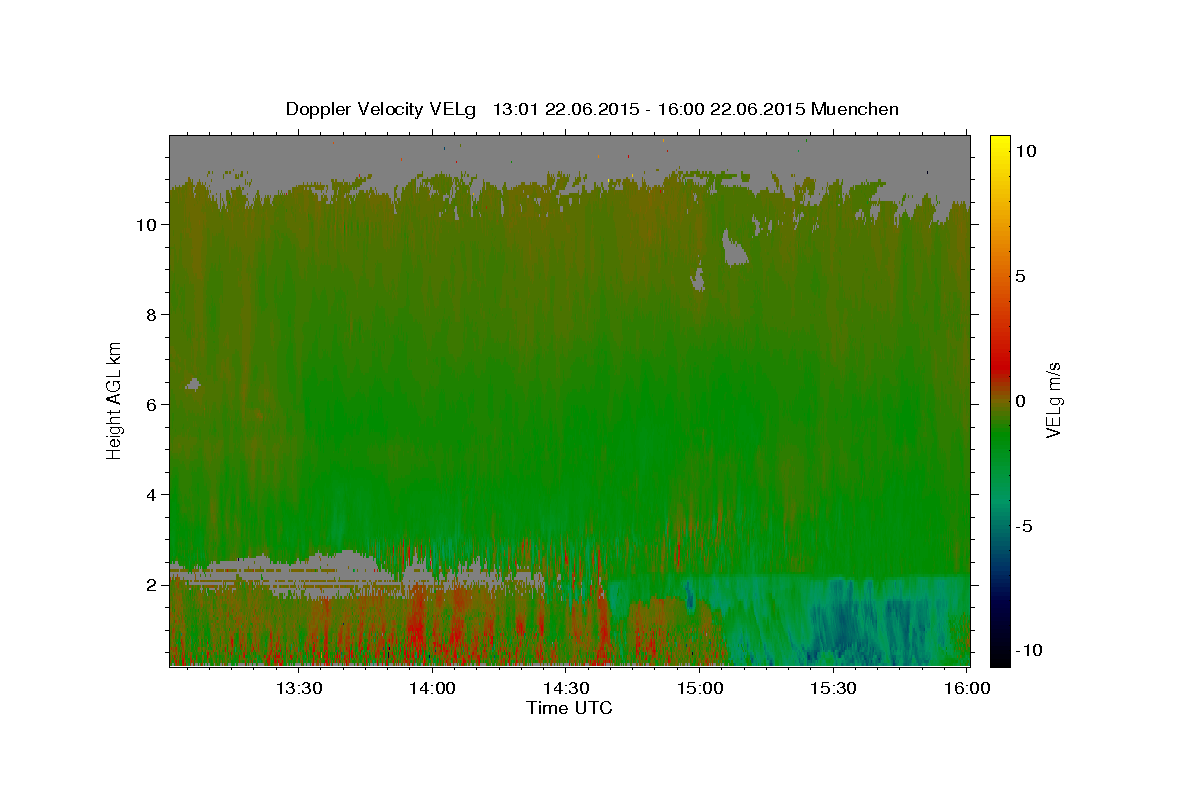Click the '16:00 22.06.2015' end date in title

(730, 109)
